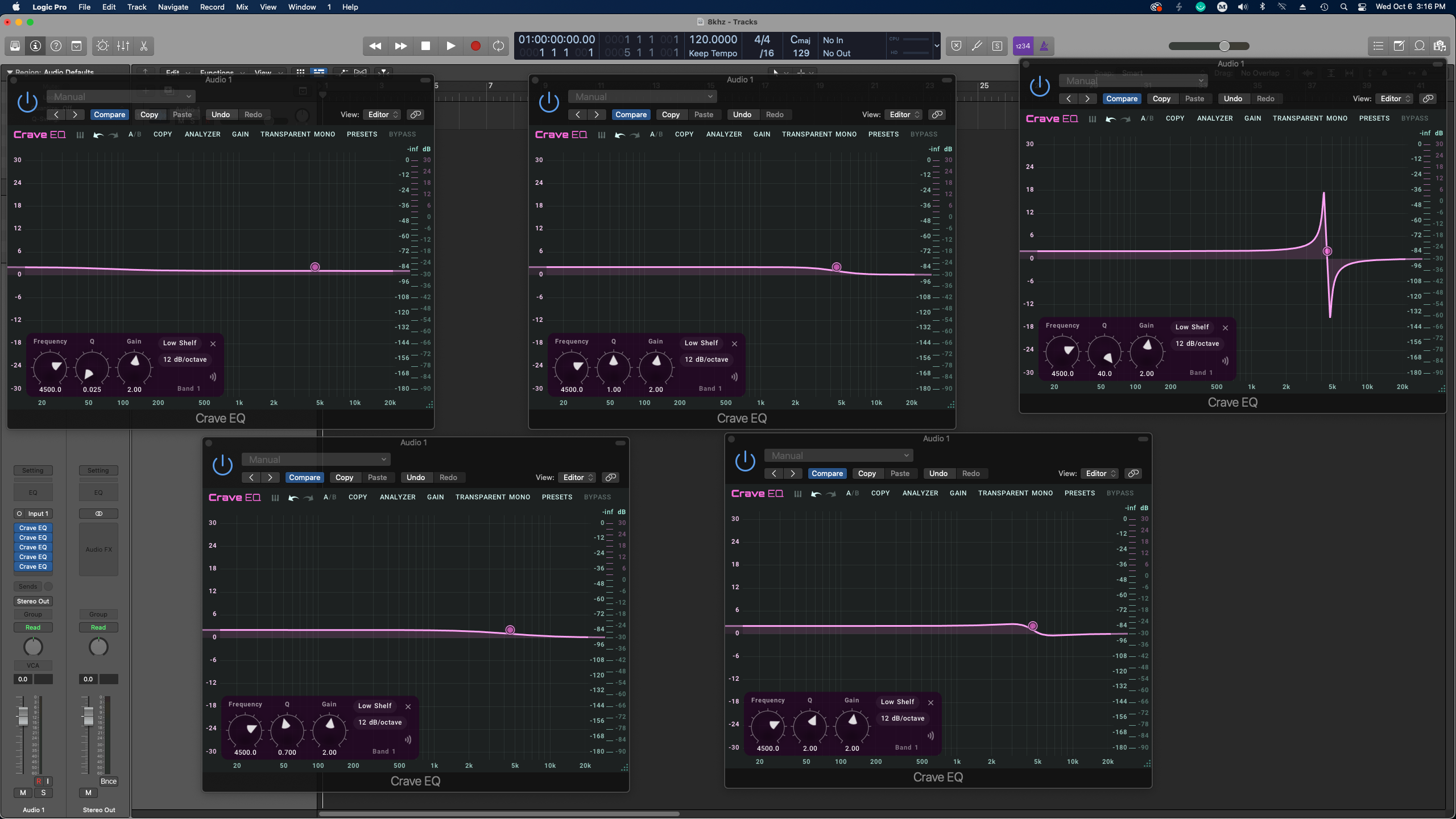This screenshot has width=1456, height=819.
Task: Click the Setting button on the Audio 1 strip
Action: click(x=33, y=470)
